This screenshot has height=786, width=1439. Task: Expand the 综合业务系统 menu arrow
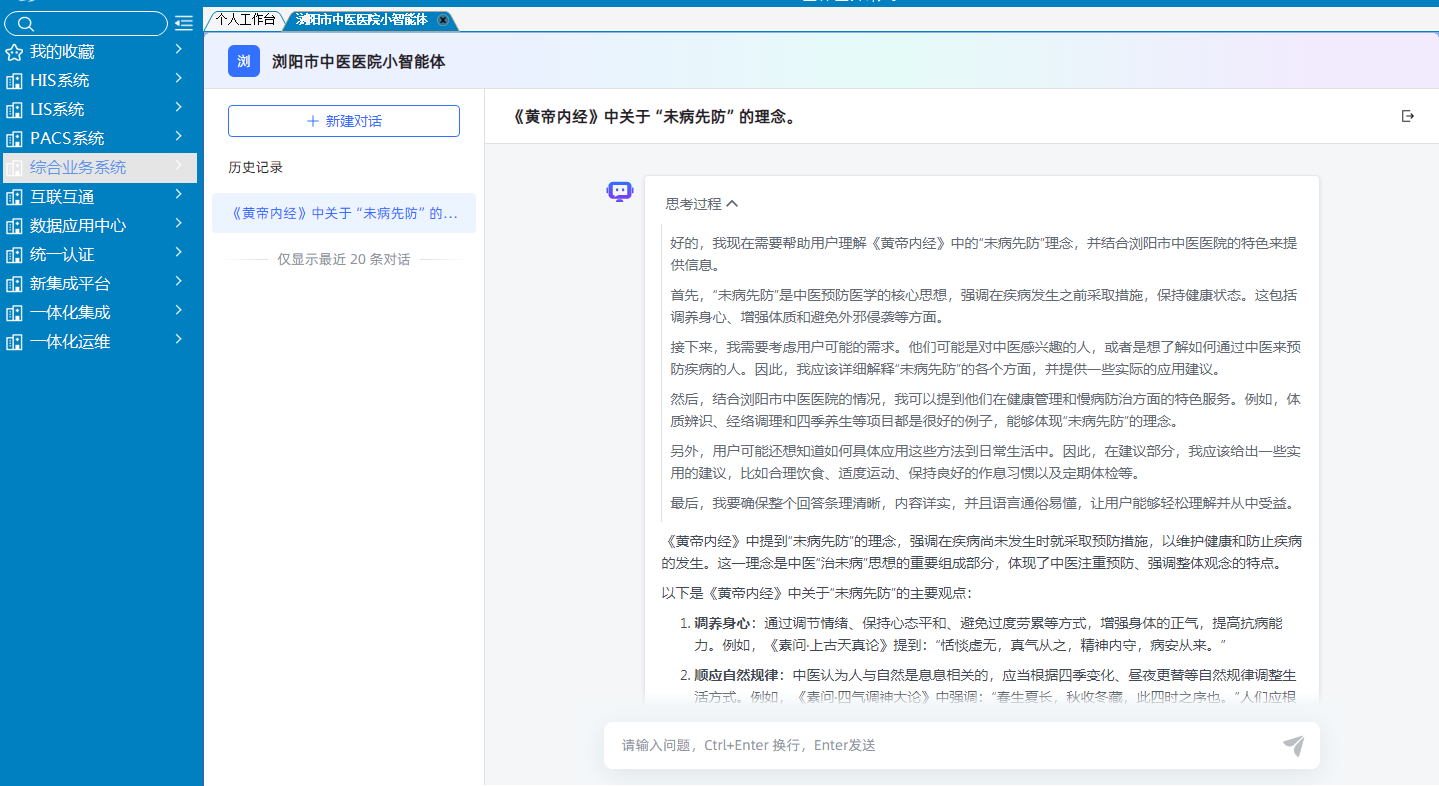point(178,165)
